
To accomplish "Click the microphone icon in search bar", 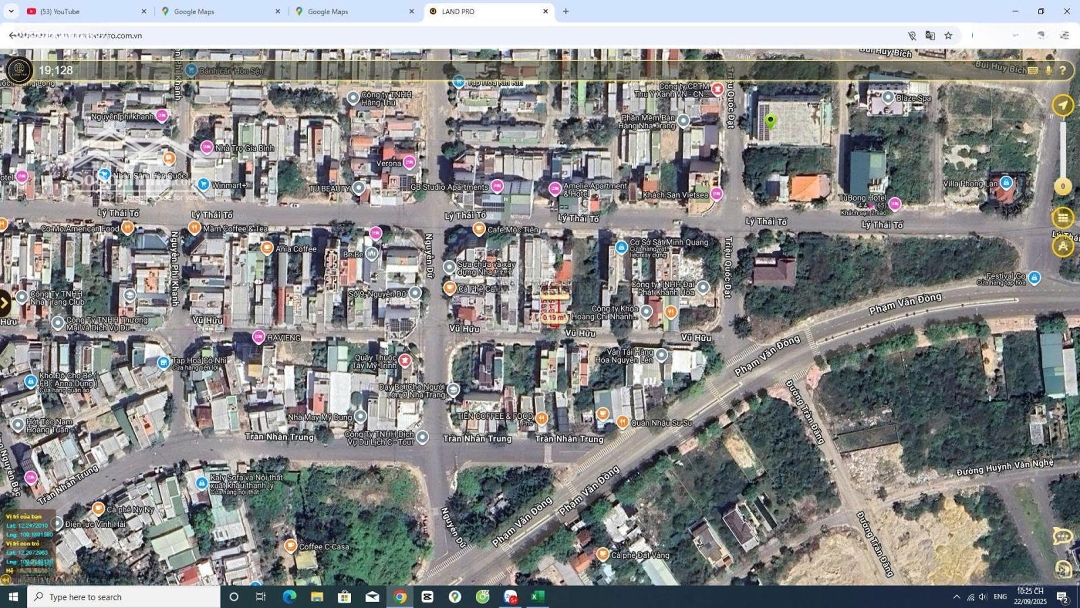I will [x=1048, y=71].
